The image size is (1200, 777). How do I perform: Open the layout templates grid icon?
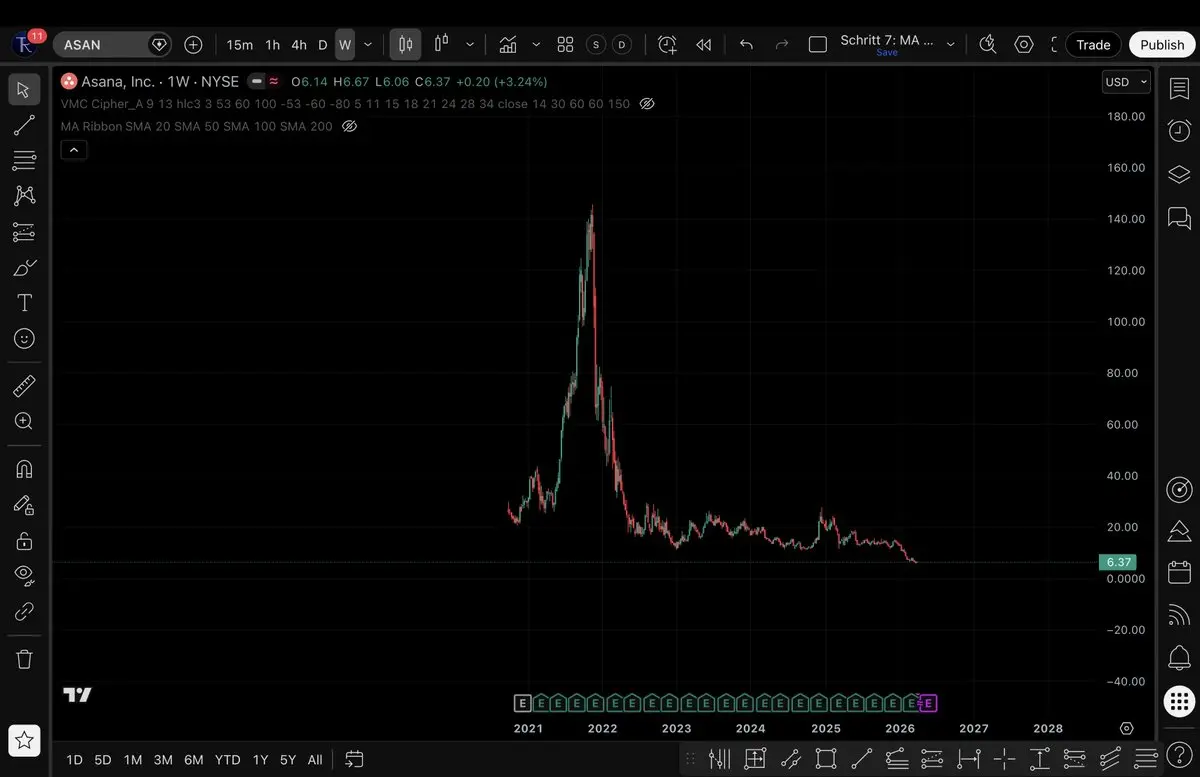click(x=565, y=45)
